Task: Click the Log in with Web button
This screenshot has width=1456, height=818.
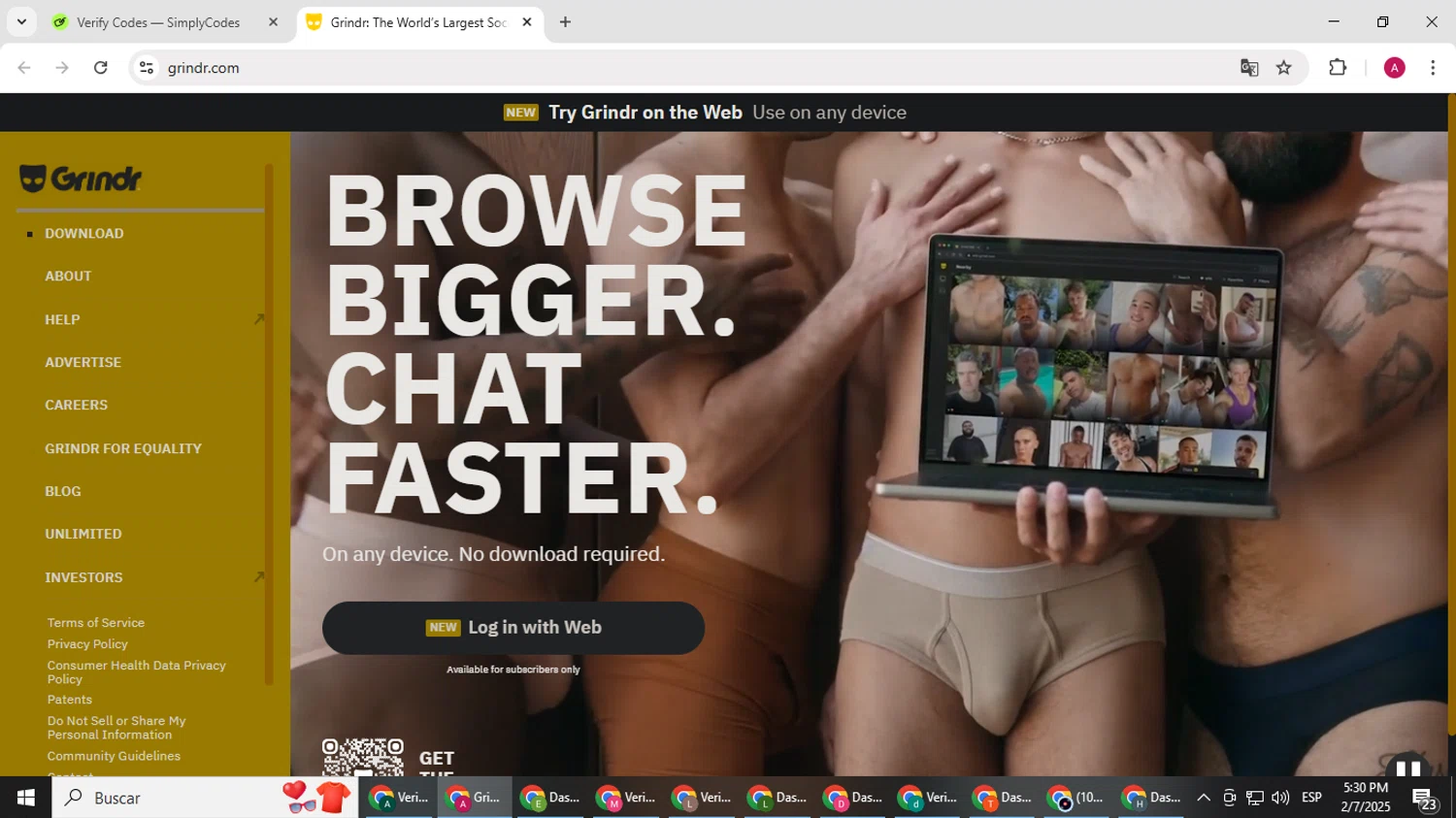Action: [x=513, y=628]
